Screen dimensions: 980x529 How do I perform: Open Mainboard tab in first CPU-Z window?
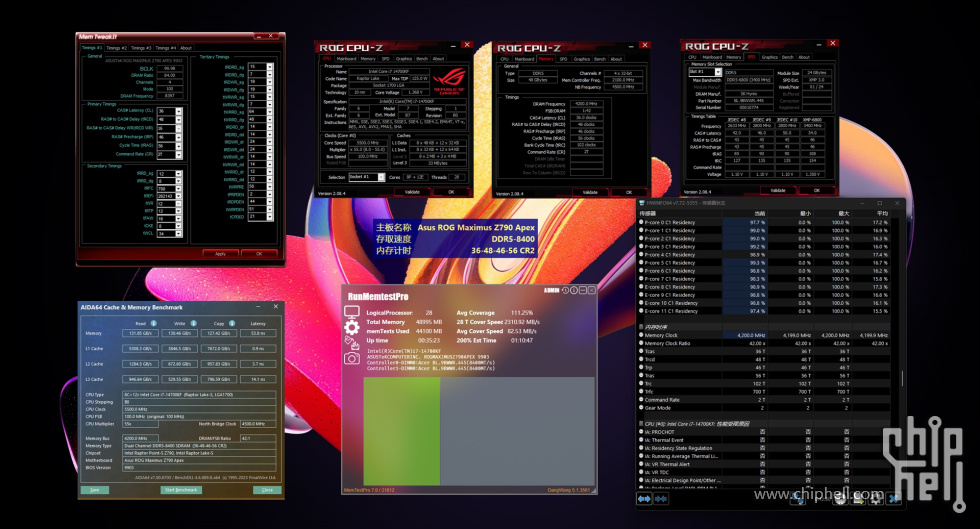pyautogui.click(x=346, y=59)
